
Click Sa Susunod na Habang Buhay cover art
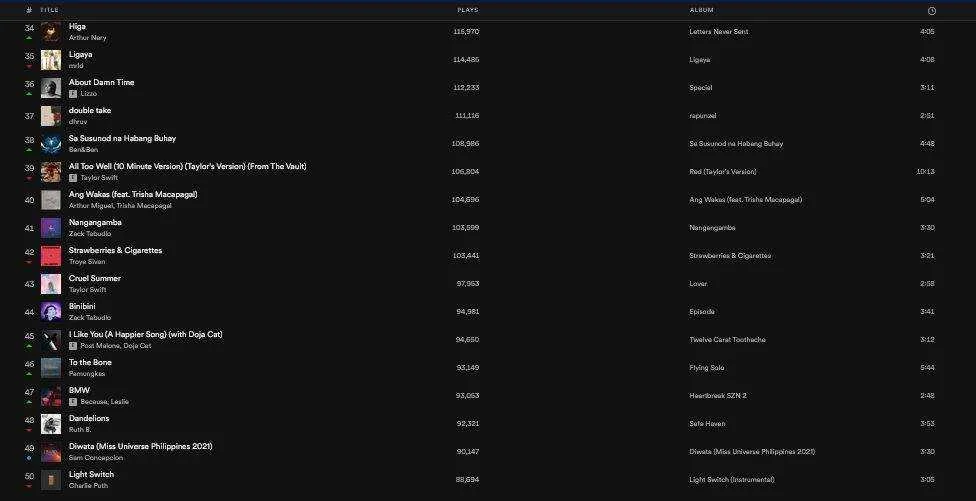[x=51, y=144]
